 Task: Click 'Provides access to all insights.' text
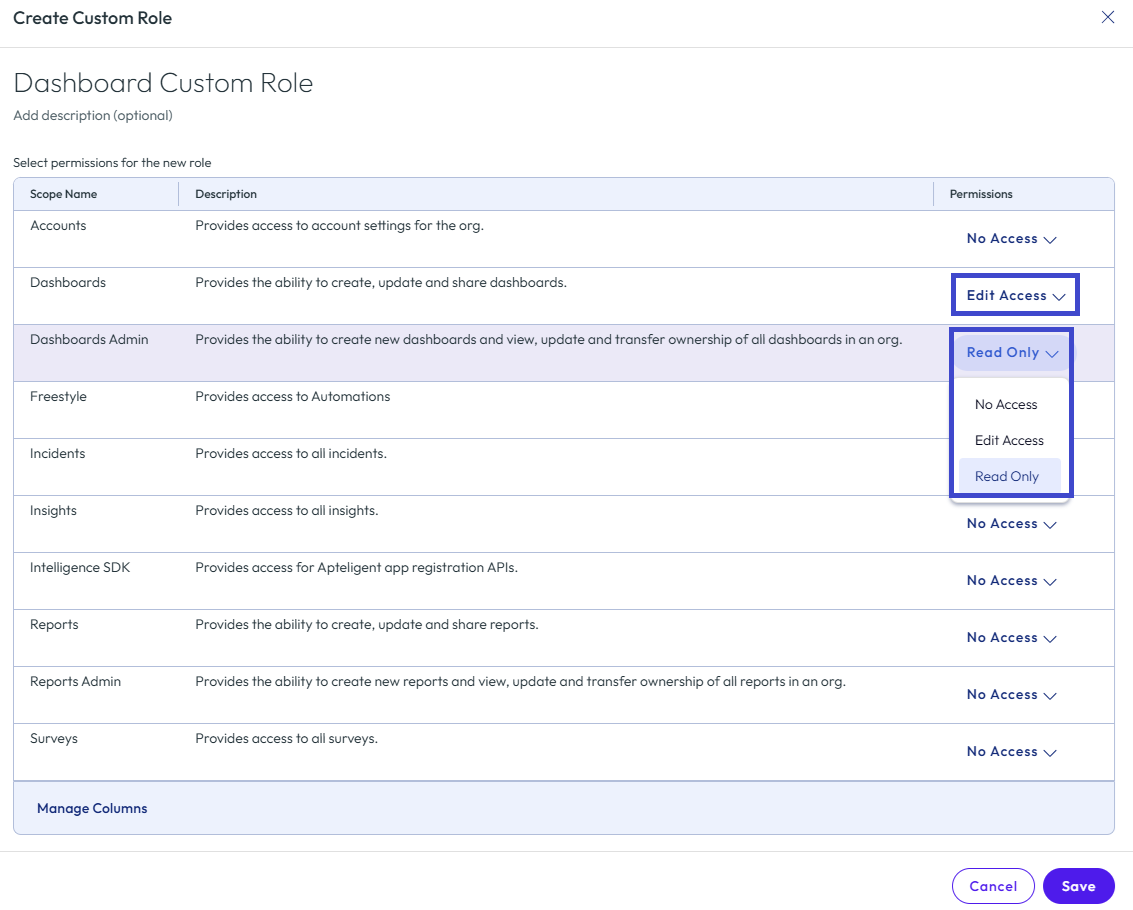point(287,510)
